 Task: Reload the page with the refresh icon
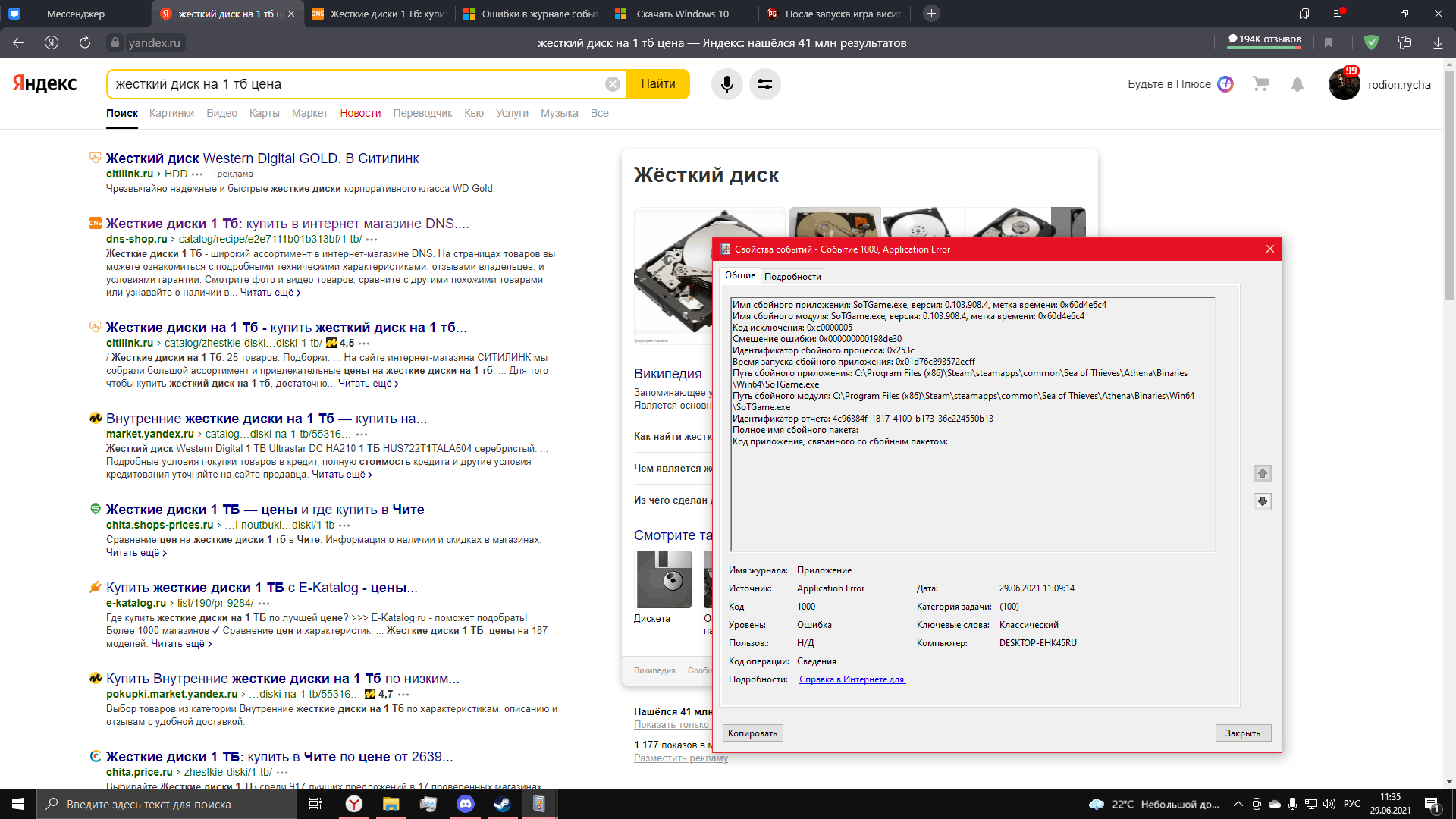[85, 42]
